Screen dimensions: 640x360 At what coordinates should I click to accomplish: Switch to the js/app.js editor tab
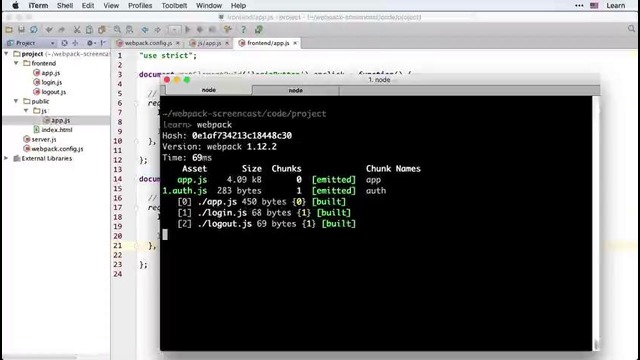coord(209,43)
